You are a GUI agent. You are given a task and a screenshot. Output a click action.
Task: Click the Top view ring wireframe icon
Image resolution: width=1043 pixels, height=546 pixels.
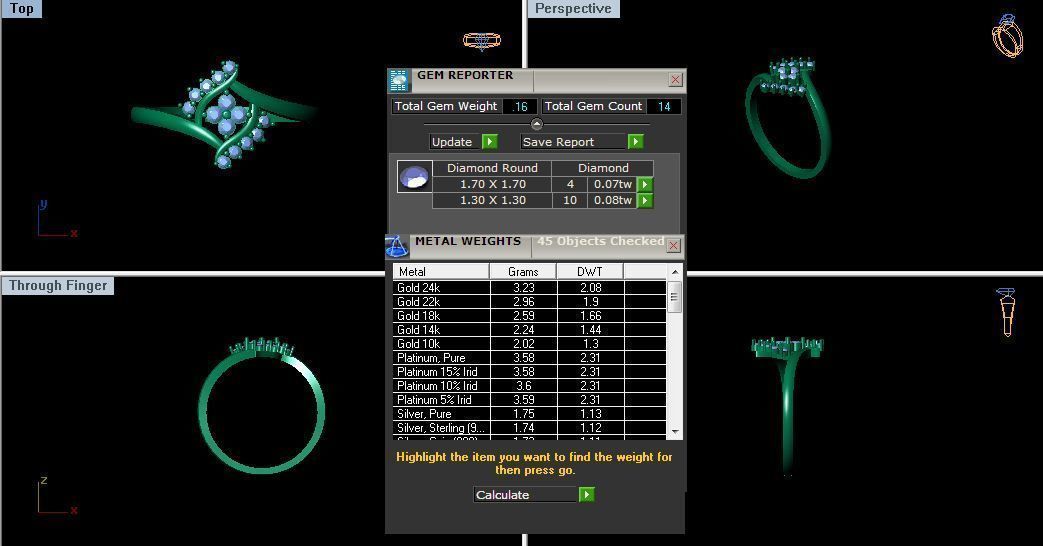482,42
